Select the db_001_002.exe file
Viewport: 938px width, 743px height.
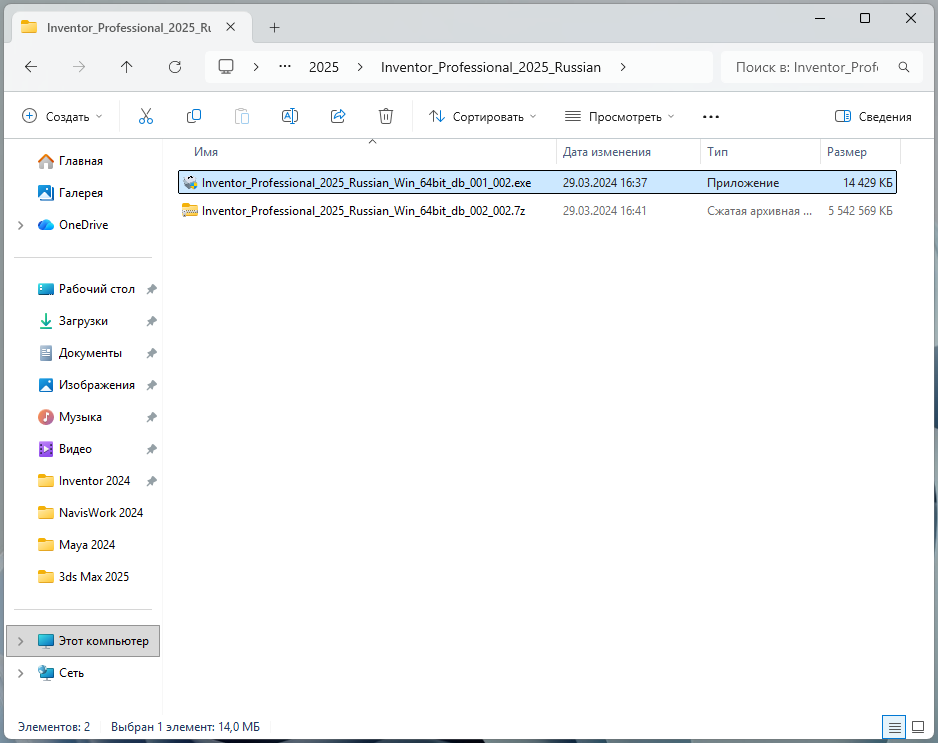537,182
